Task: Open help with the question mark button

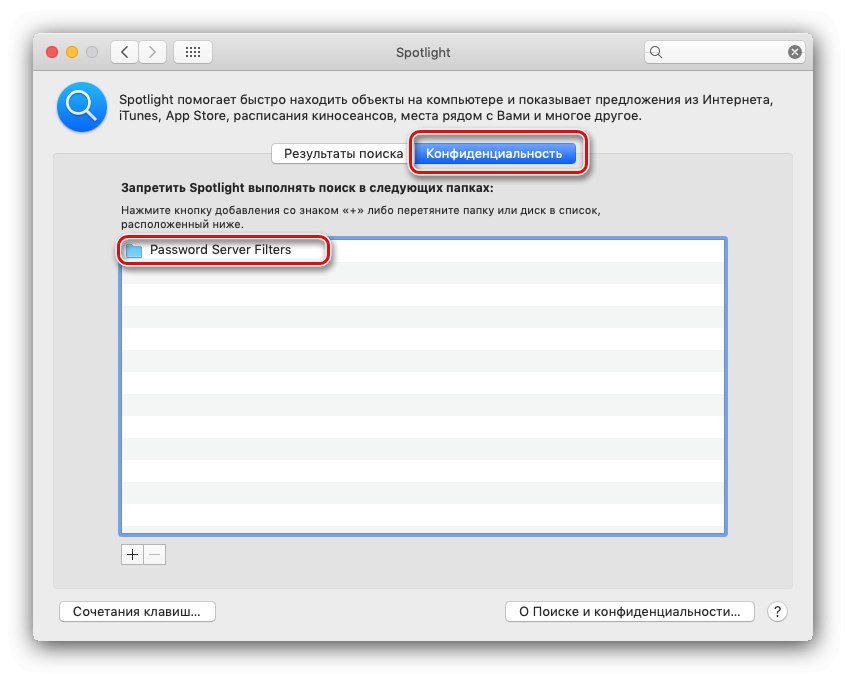Action: 777,611
